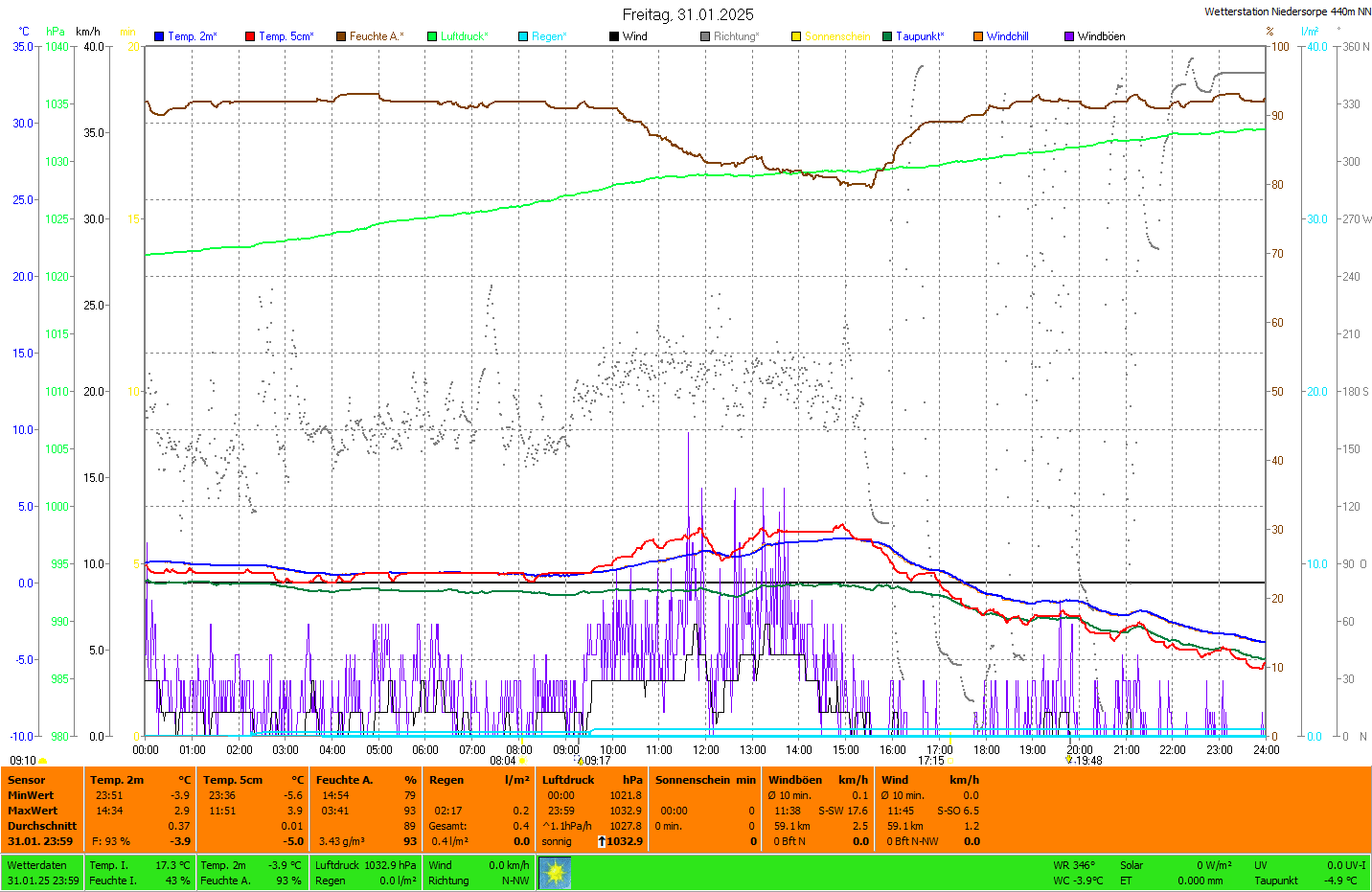Click the green Luftdruck legend square
Screen dimensions: 1372x892
(x=432, y=36)
